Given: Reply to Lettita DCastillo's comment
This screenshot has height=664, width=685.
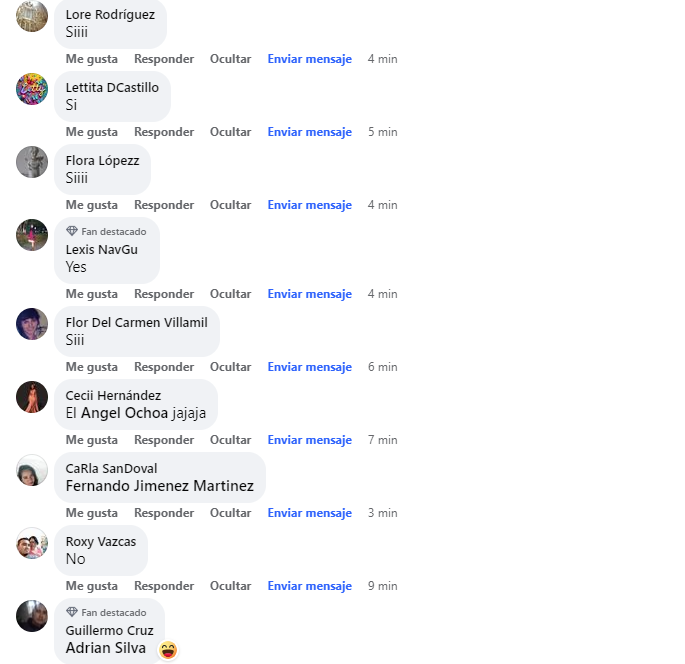Looking at the screenshot, I should coord(164,132).
